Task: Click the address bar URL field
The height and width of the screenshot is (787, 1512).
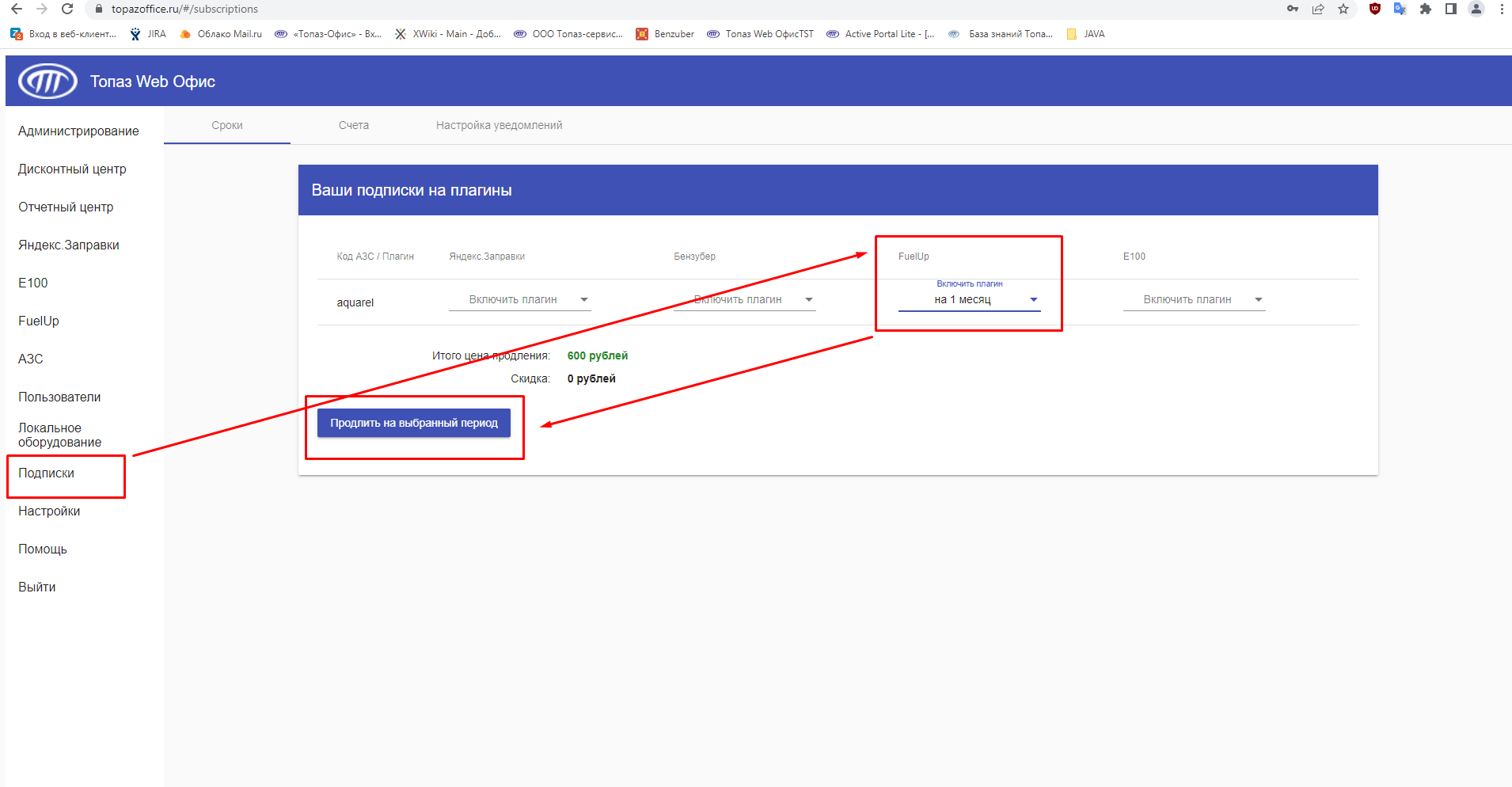Action: (681, 9)
